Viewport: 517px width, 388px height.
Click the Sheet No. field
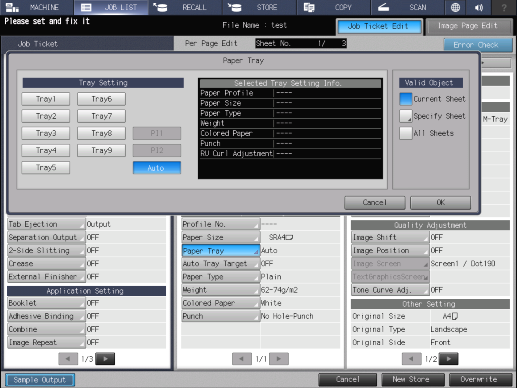point(301,43)
